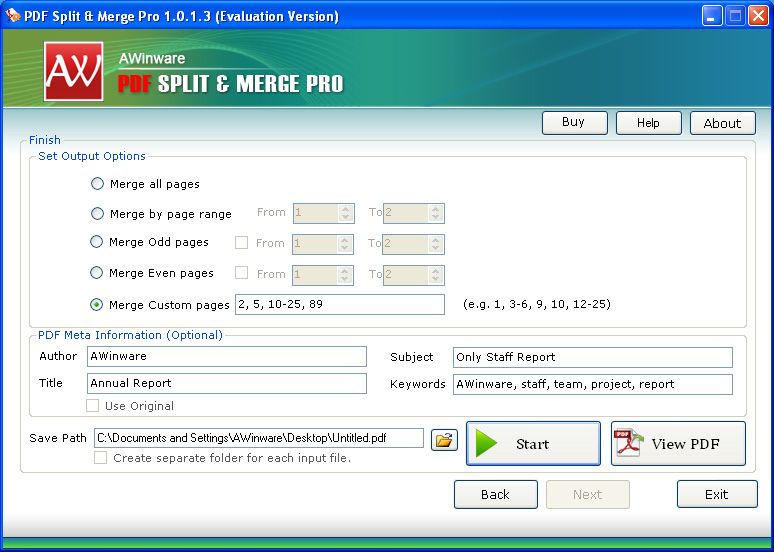This screenshot has height=552, width=774.
Task: Click the Keywords input field
Action: 592,384
